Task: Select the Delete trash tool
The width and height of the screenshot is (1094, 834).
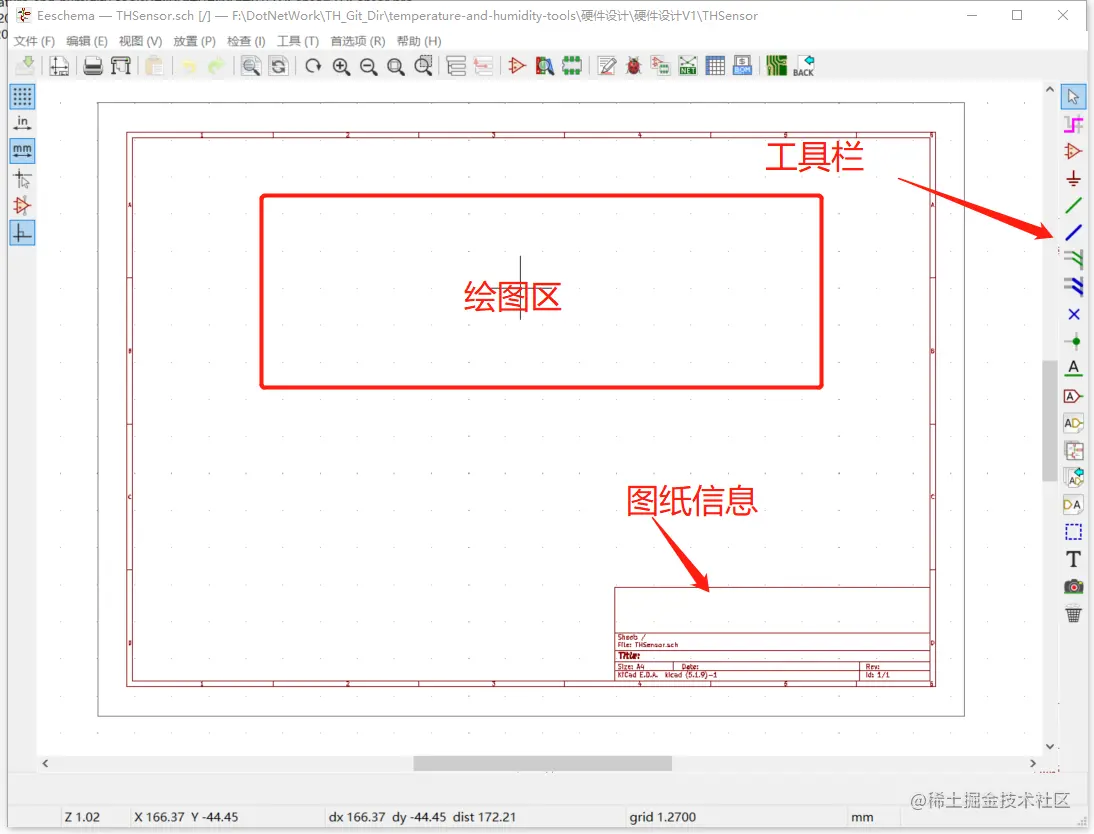Action: pyautogui.click(x=1073, y=614)
